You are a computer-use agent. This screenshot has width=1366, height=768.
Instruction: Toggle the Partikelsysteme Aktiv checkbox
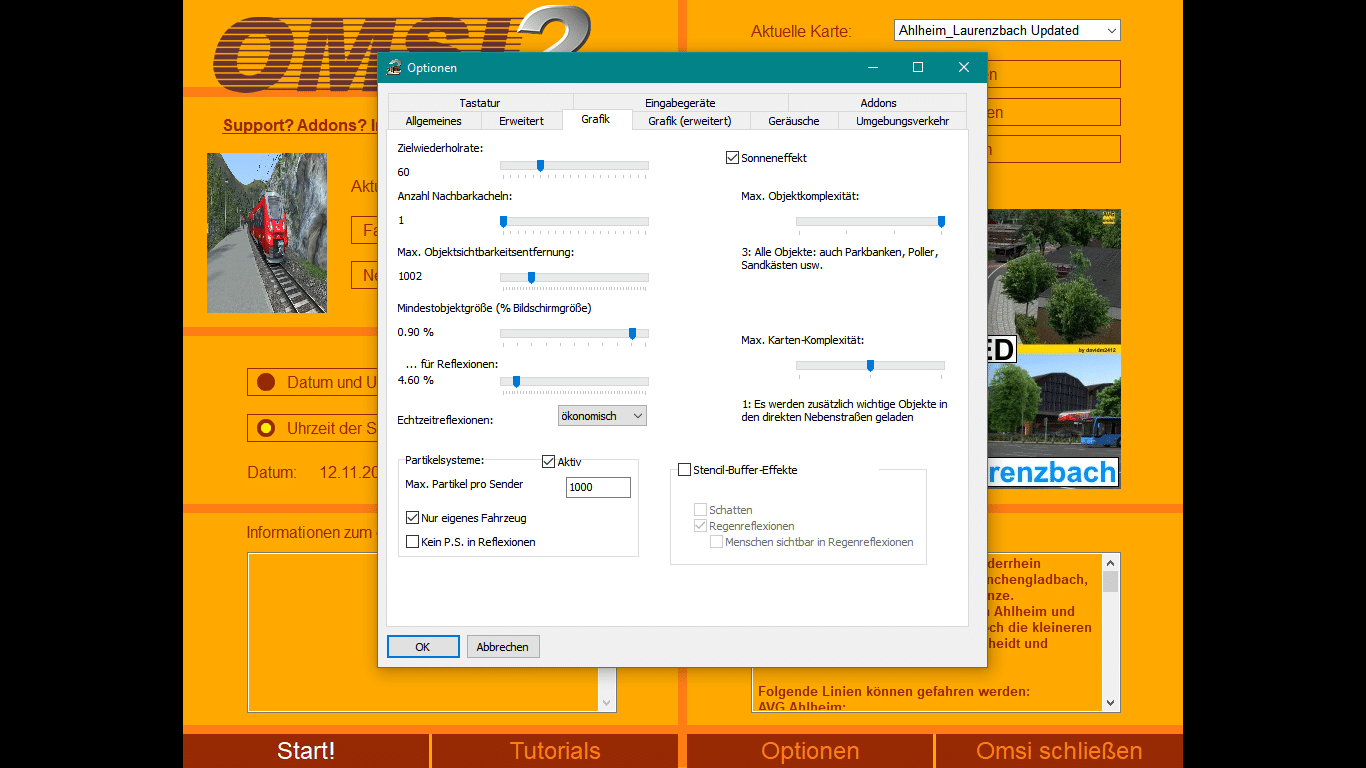point(549,462)
